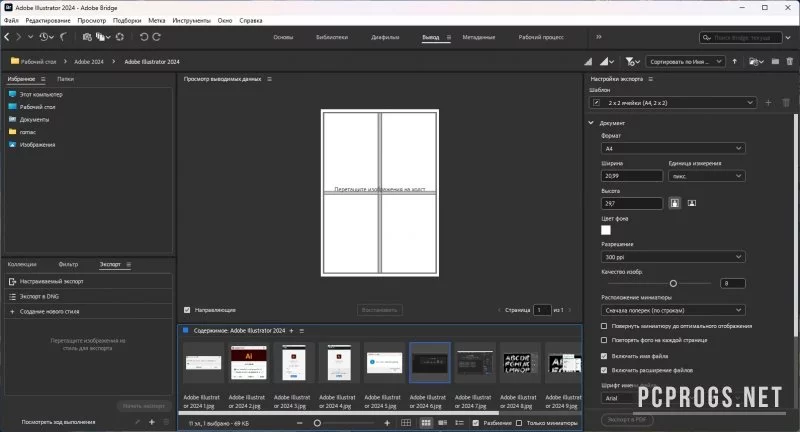Image resolution: width=800 pixels, height=432 pixels.
Task: Lock the thumbnail grid
Action: pos(406,423)
